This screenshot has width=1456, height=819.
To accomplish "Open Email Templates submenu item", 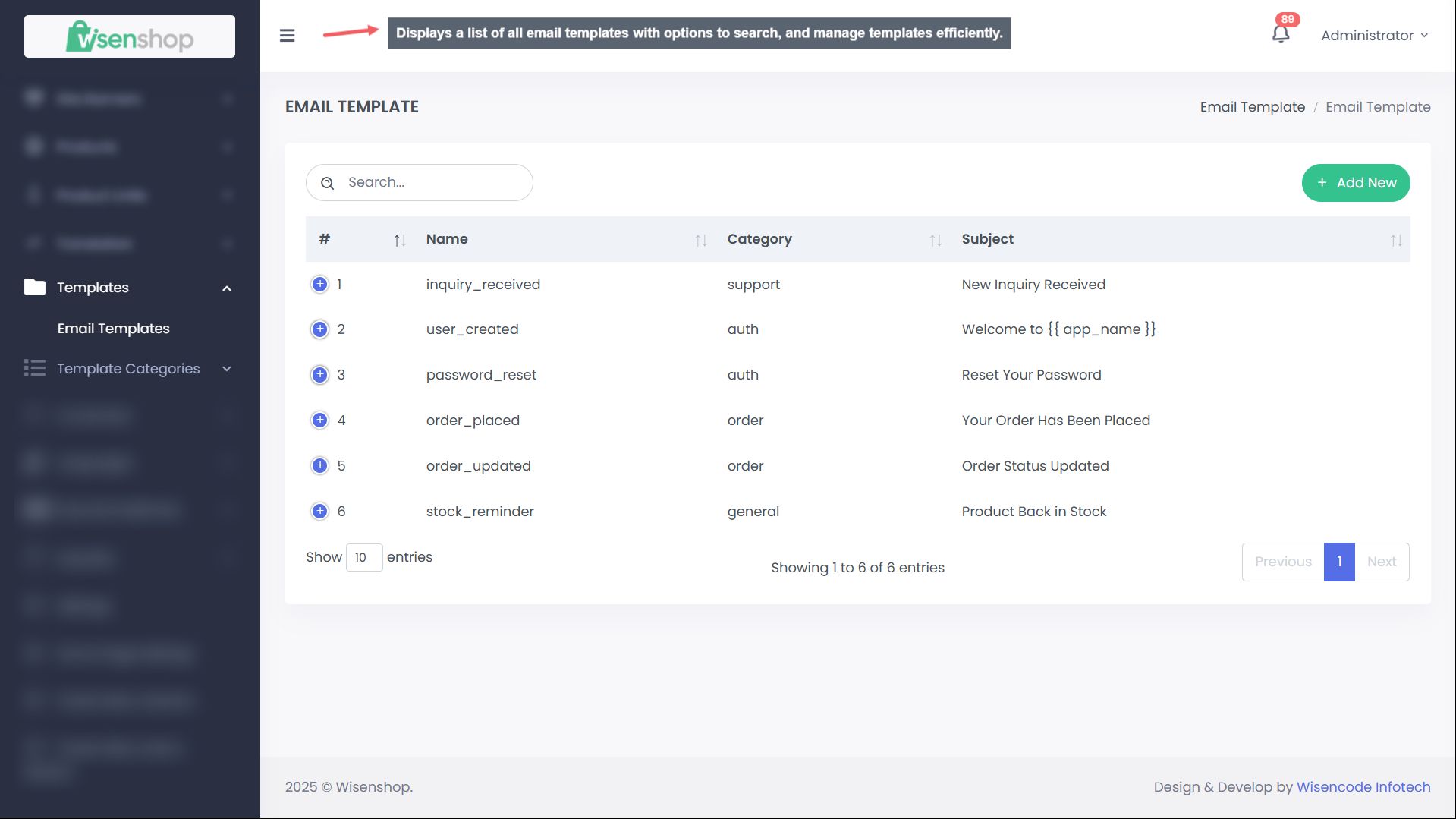I will pyautogui.click(x=114, y=329).
